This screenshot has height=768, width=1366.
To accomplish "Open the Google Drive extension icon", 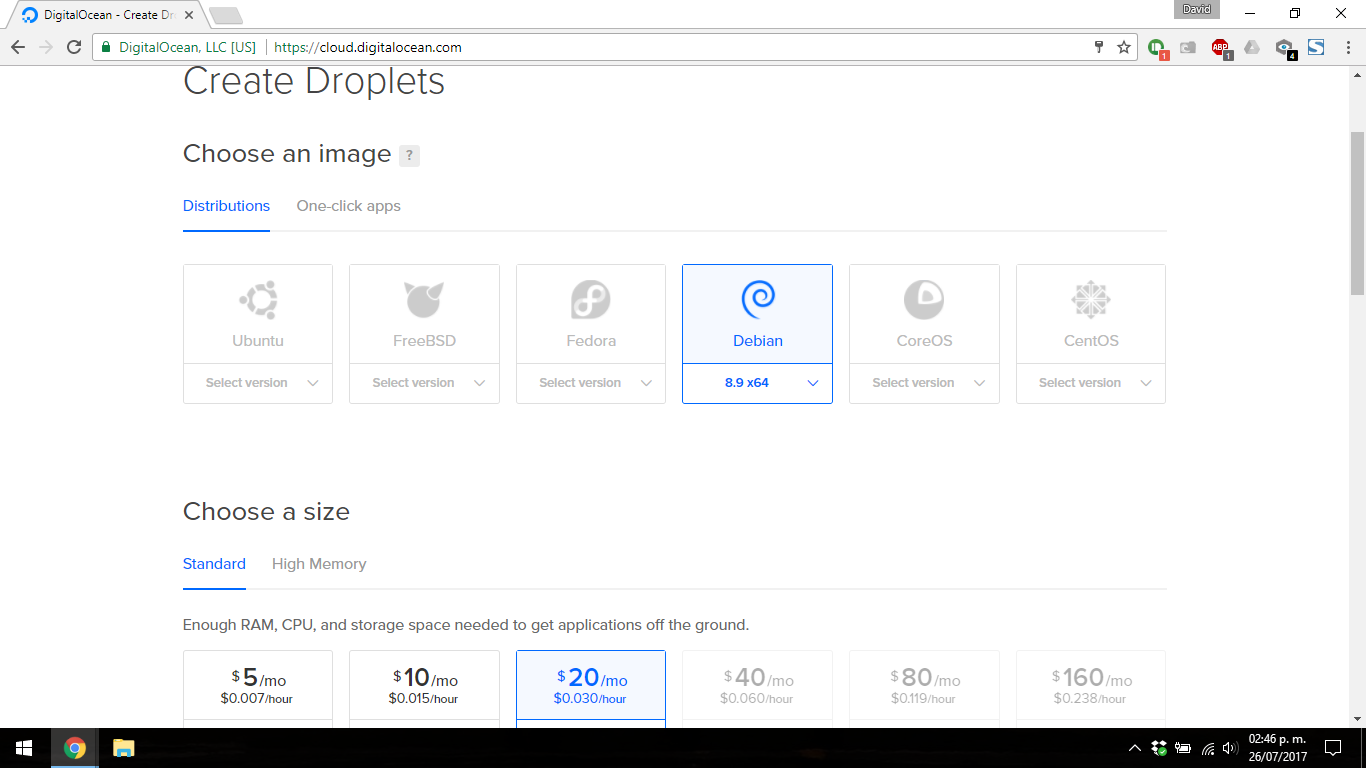I will click(1252, 47).
